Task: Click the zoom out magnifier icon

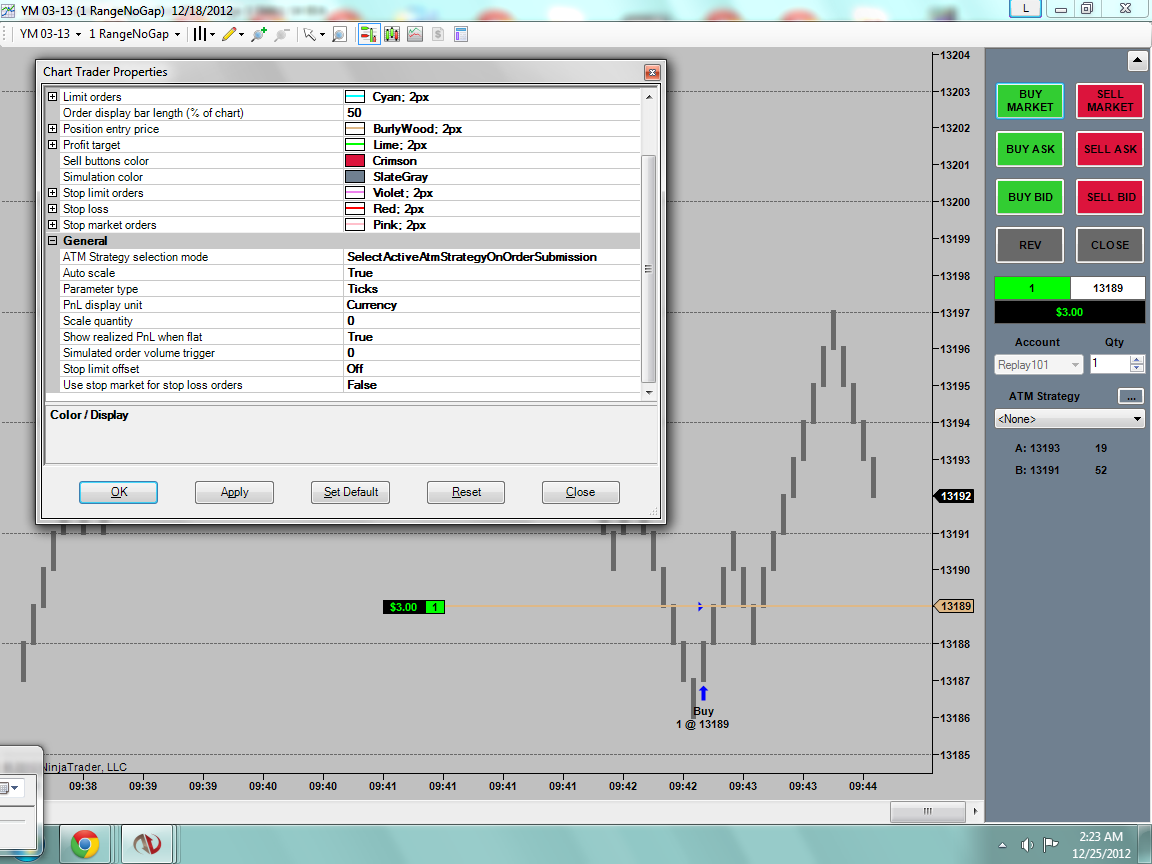Action: coord(281,34)
